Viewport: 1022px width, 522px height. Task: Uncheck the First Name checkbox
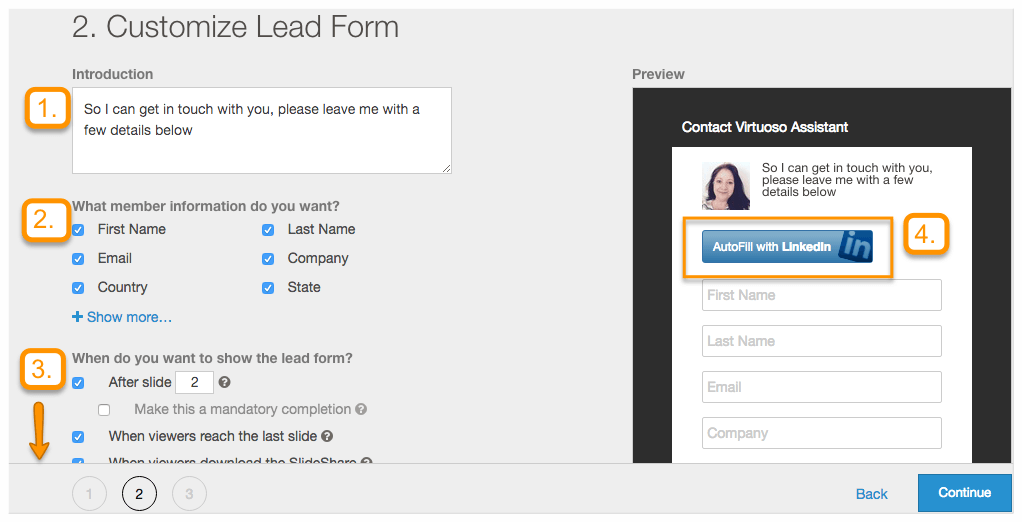78,230
